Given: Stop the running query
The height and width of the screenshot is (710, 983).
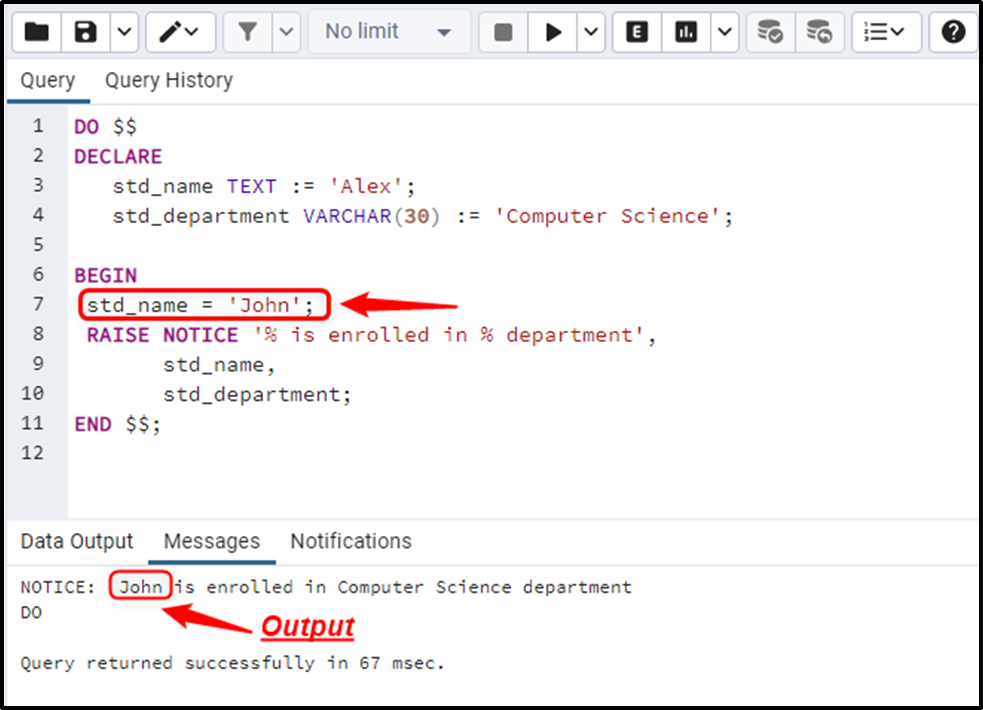Looking at the screenshot, I should coord(502,31).
